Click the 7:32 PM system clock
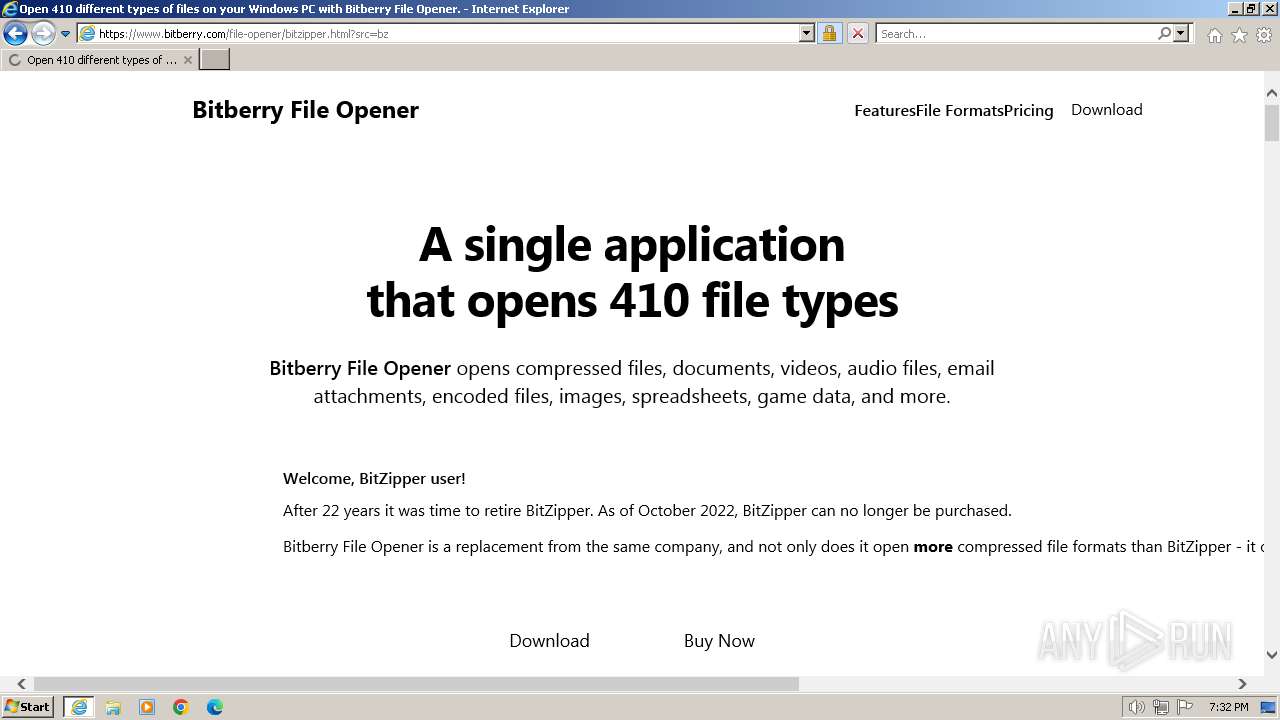The image size is (1280, 720). pos(1228,707)
